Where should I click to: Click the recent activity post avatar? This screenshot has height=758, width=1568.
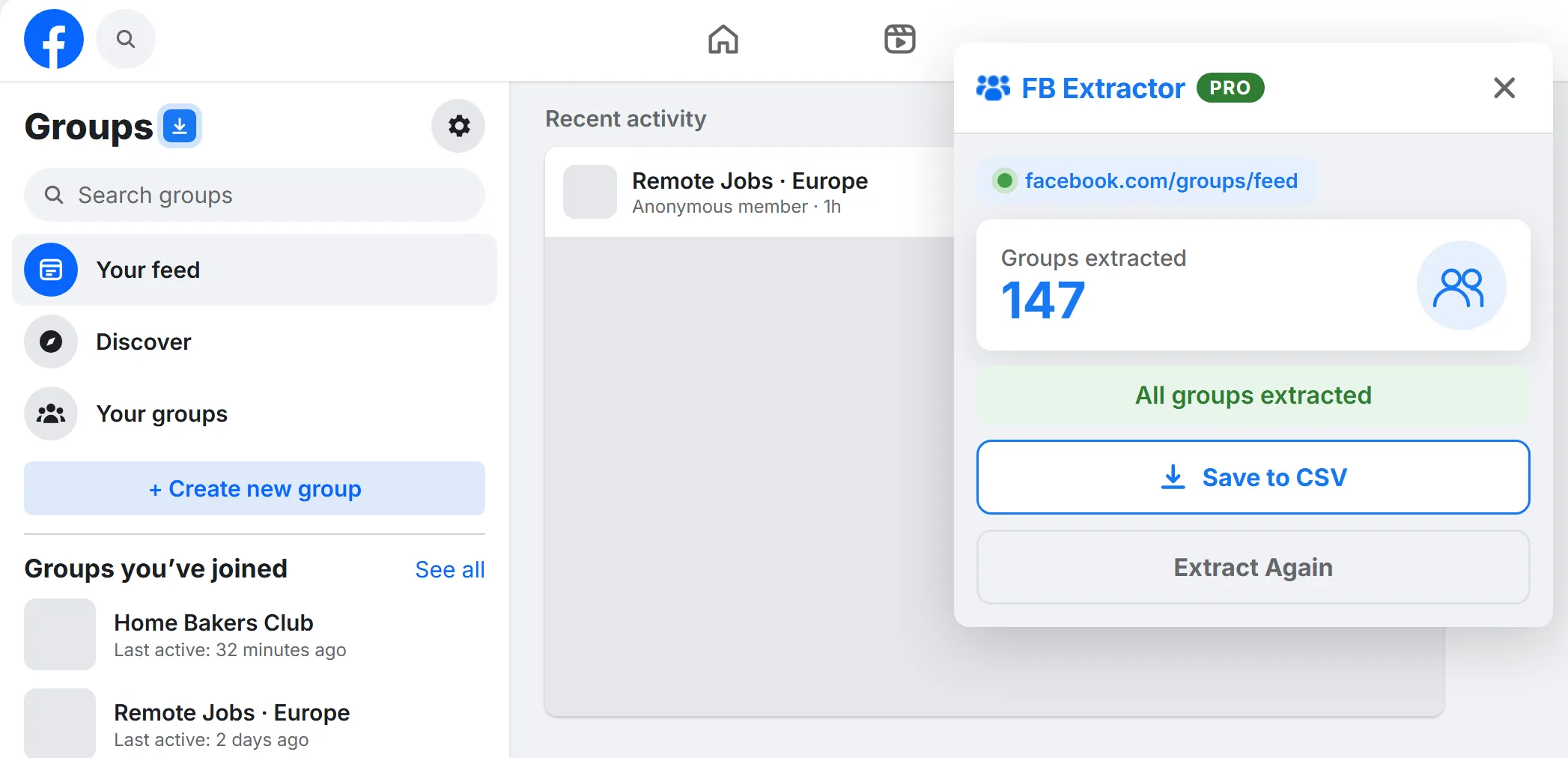[590, 192]
